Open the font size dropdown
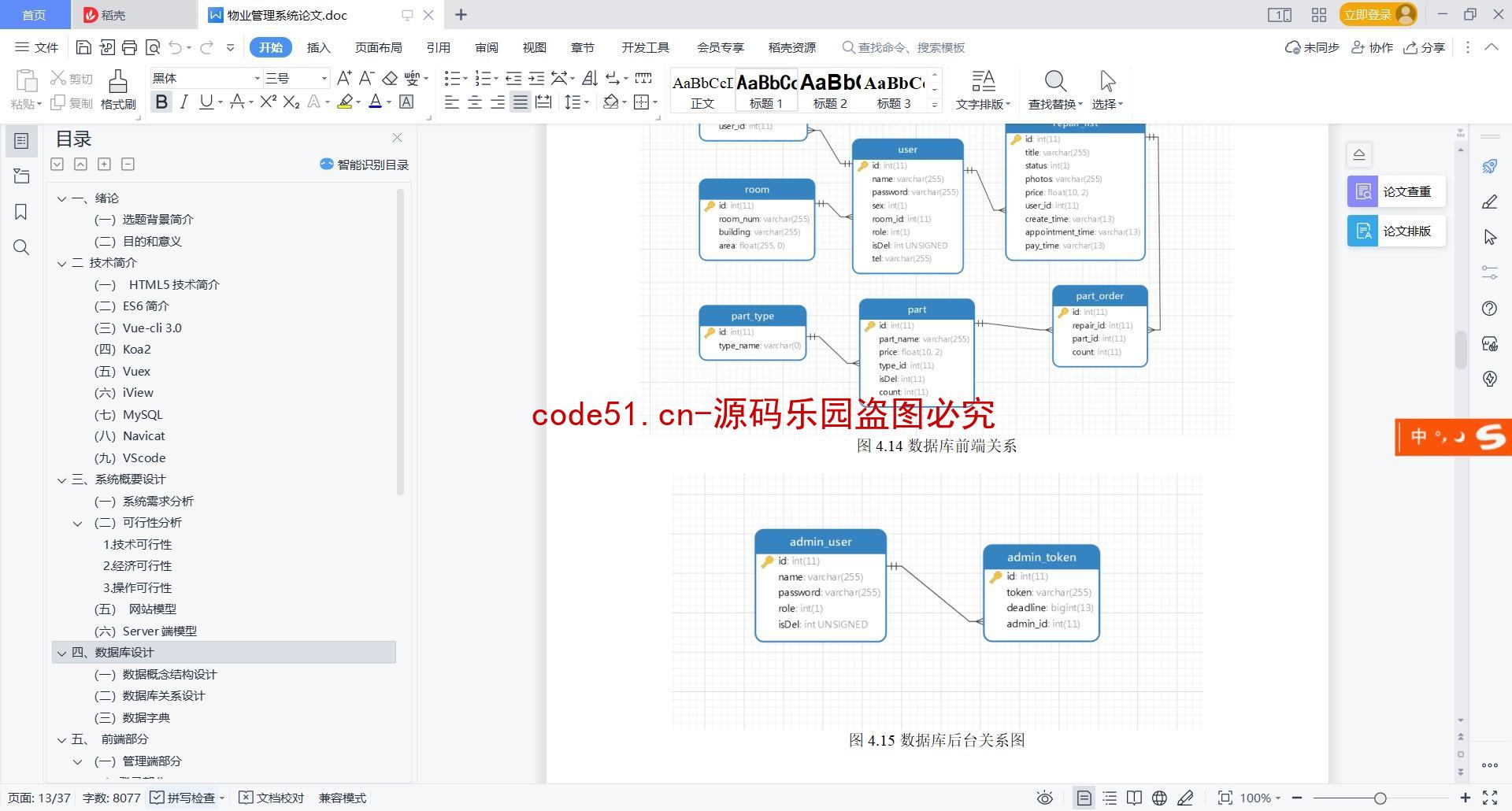Screen dimensions: 1512x811 [324, 78]
